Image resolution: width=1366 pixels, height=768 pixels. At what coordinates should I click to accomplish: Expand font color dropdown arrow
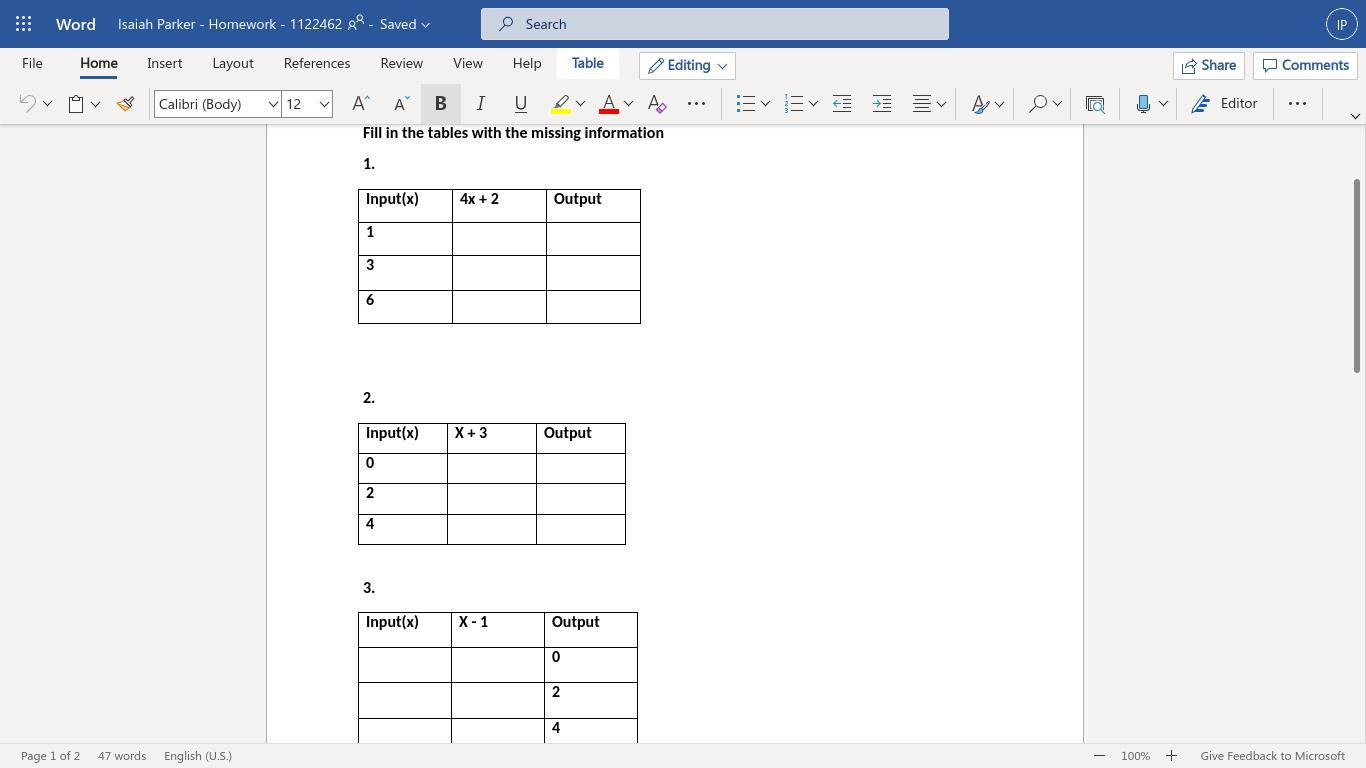click(x=628, y=104)
